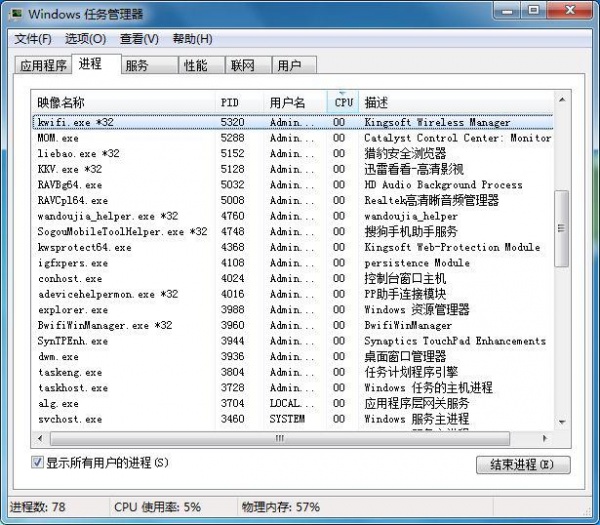
Task: Click the 猎豹安全浏览器 description
Action: (405, 153)
